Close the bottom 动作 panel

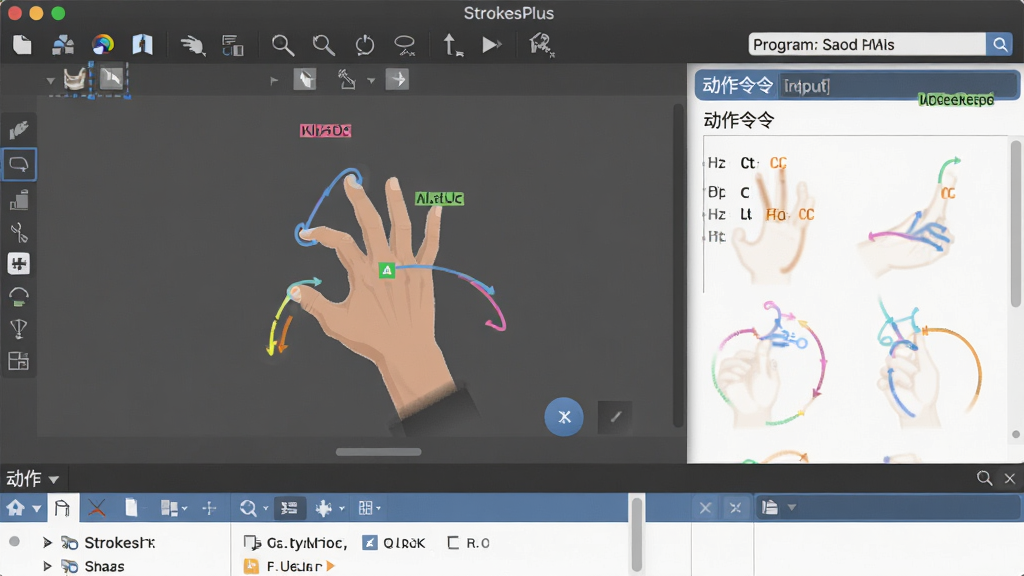(x=1010, y=479)
